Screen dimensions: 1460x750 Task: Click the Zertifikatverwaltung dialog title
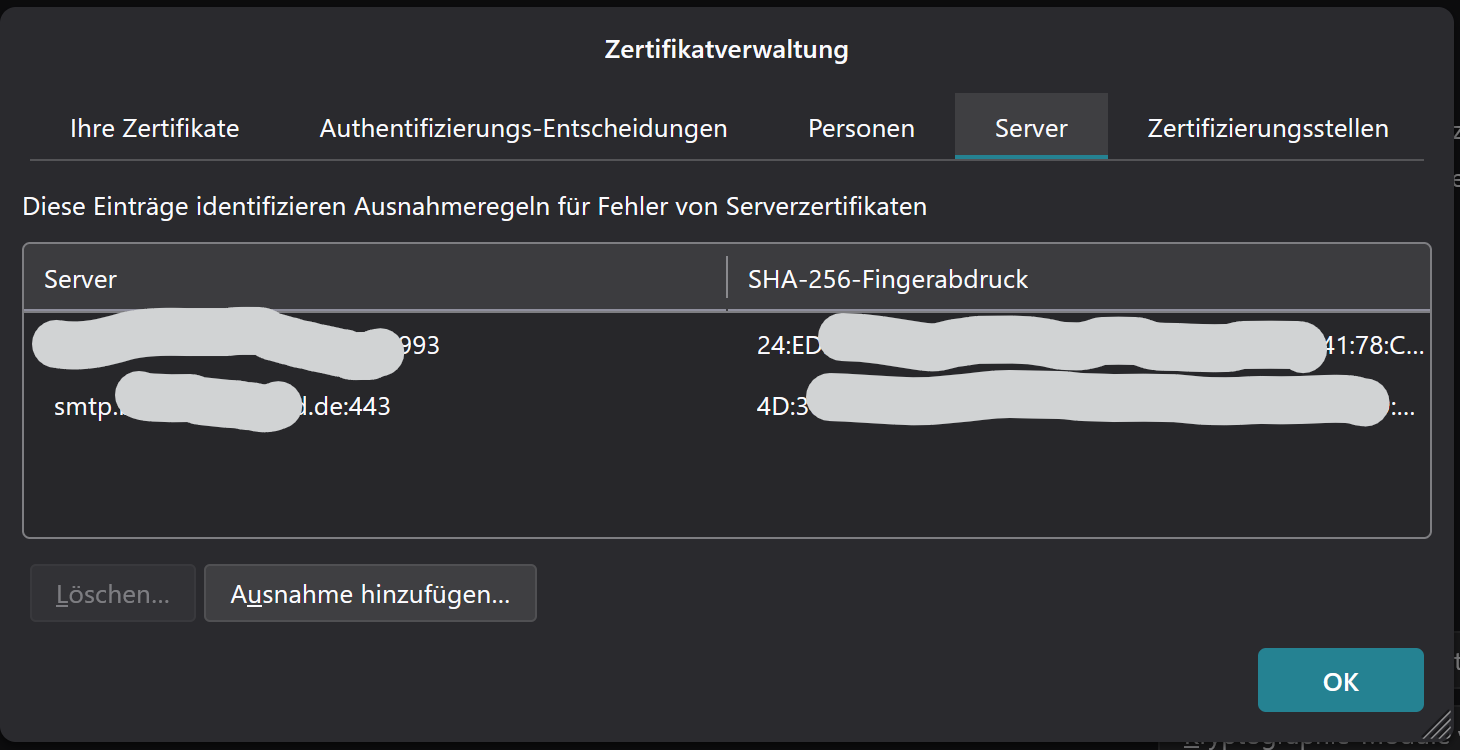[726, 49]
